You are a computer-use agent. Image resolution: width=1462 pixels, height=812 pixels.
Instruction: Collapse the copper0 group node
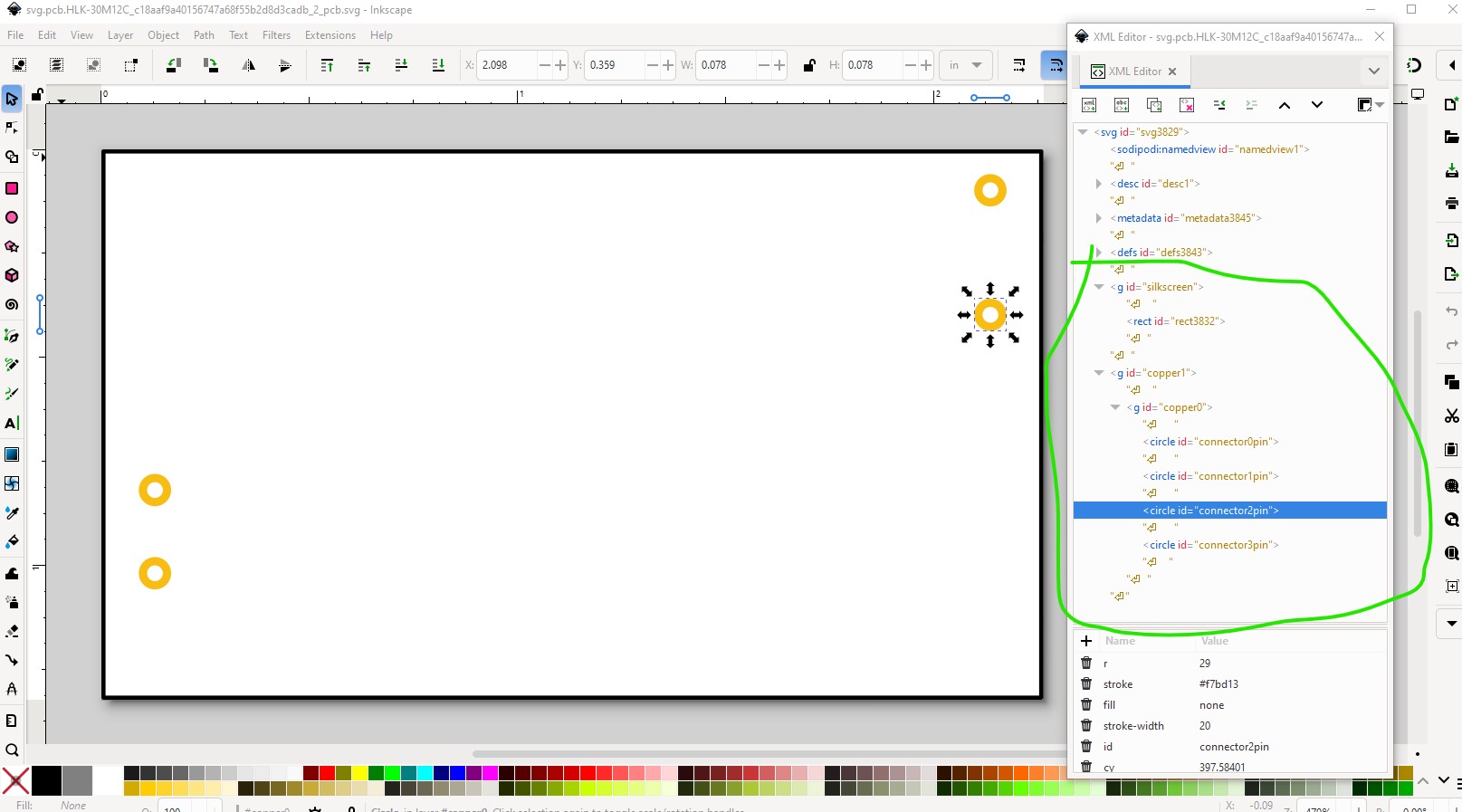coord(1115,407)
